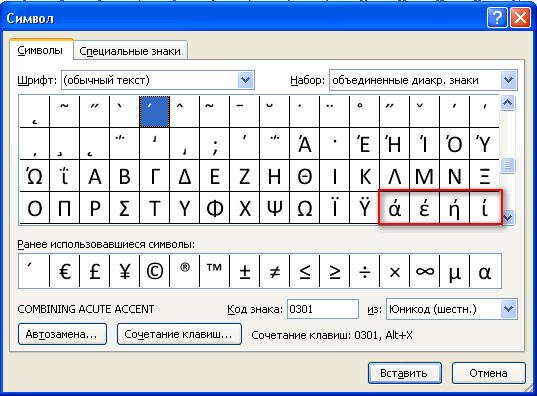Switch to the Символы tab

40,51
